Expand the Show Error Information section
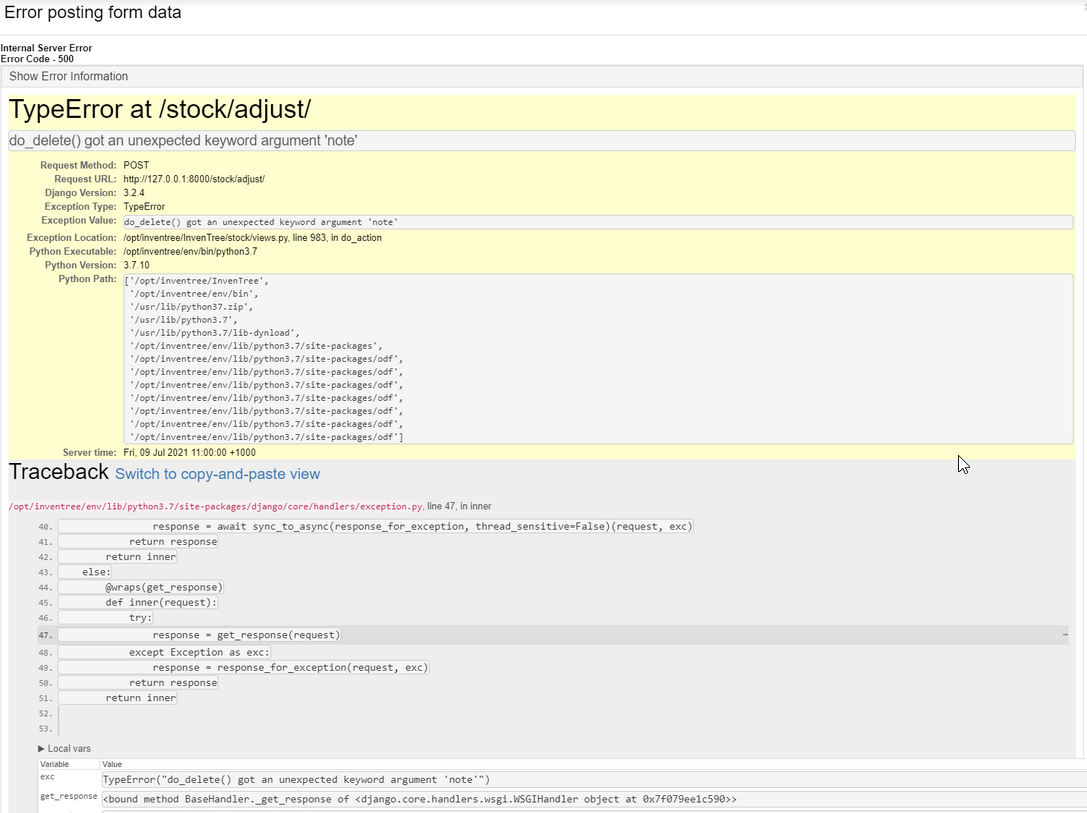Viewport: 1087px width, 813px height. coord(67,76)
